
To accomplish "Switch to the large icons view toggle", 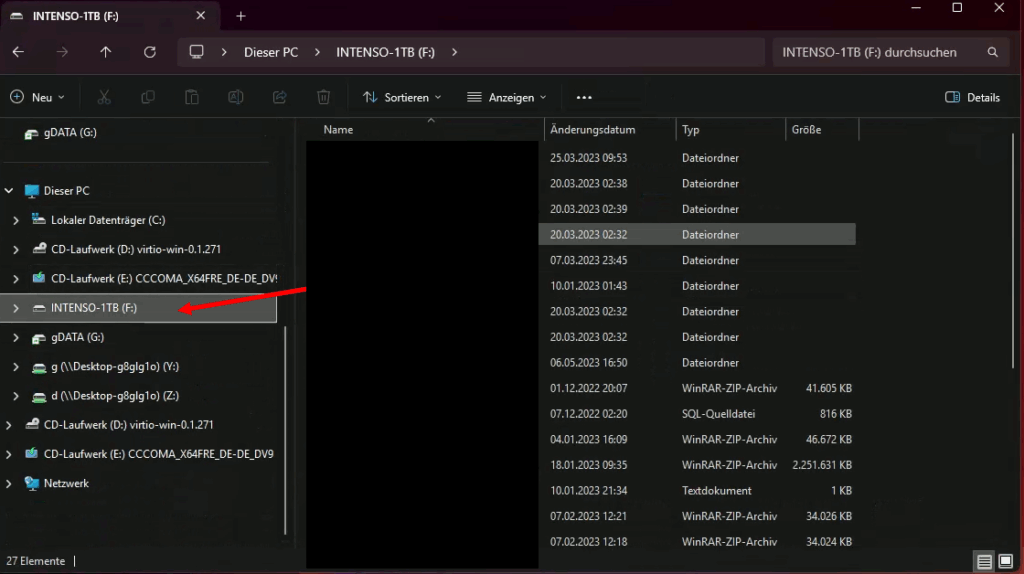I will point(1006,561).
